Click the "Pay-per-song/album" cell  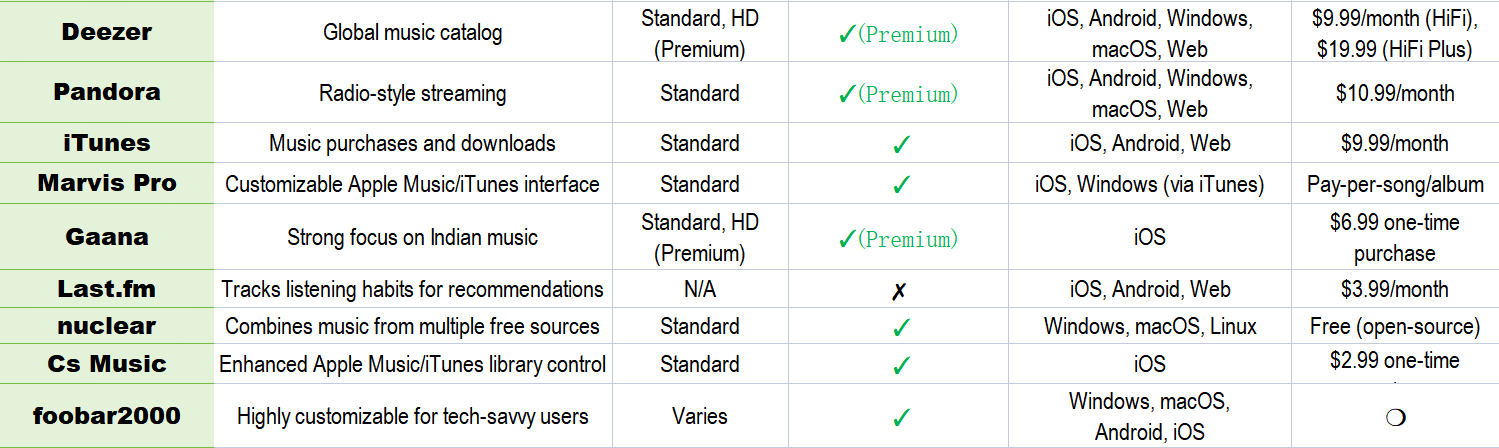click(x=1394, y=185)
